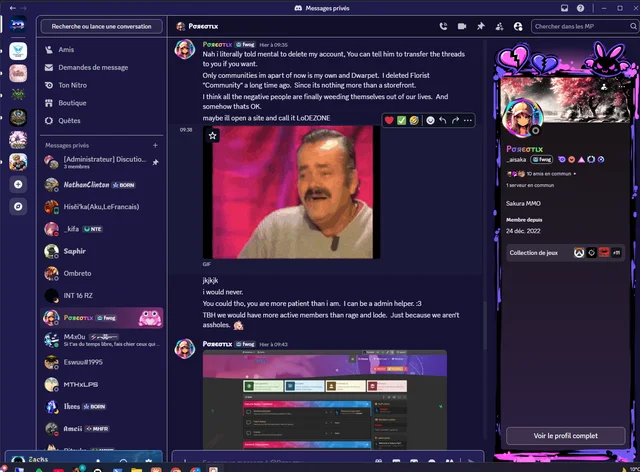Add a server with plus icon
The height and width of the screenshot is (472, 640).
click(18, 185)
